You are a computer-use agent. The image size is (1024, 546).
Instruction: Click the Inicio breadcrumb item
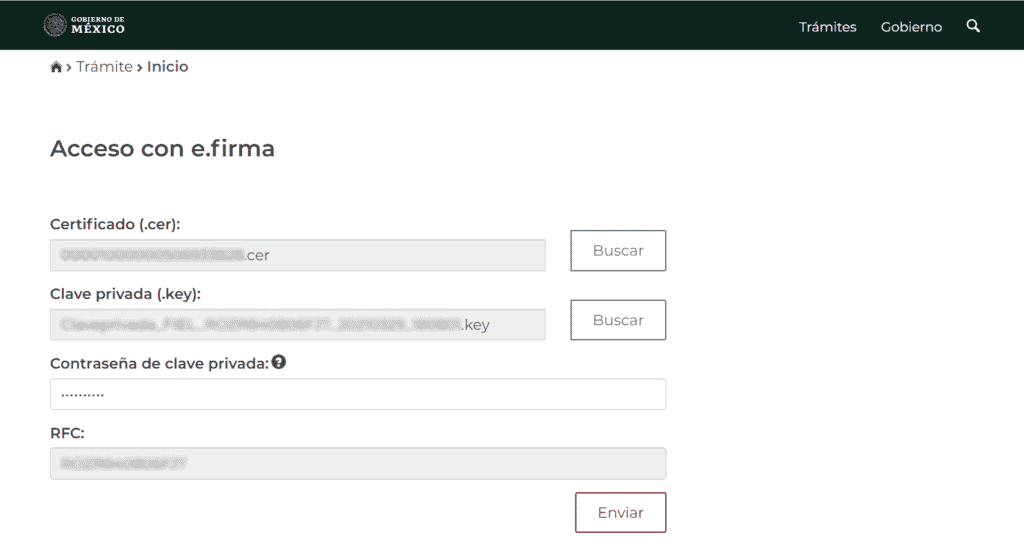coord(167,67)
